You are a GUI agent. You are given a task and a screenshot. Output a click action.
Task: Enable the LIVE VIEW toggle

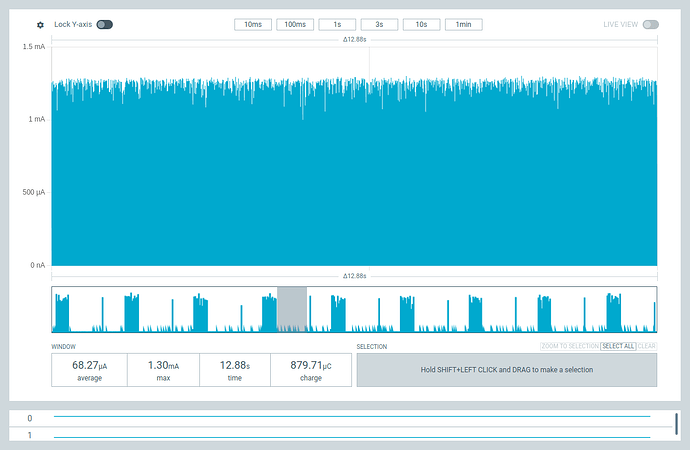(650, 24)
